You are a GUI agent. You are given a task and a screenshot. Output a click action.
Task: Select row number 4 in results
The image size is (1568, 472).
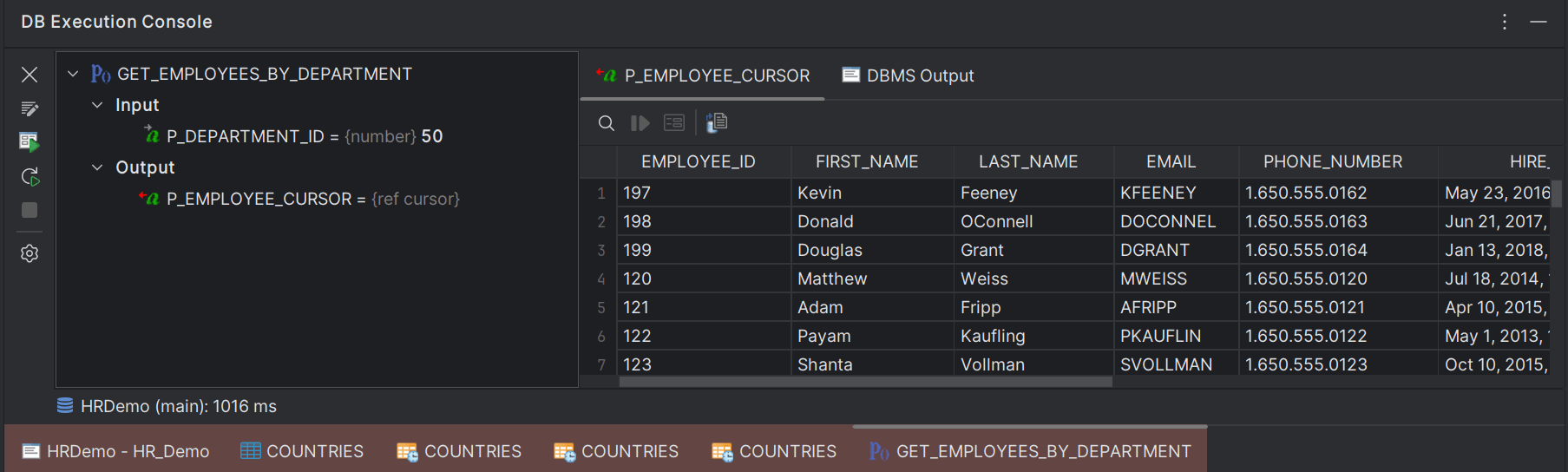click(x=600, y=279)
